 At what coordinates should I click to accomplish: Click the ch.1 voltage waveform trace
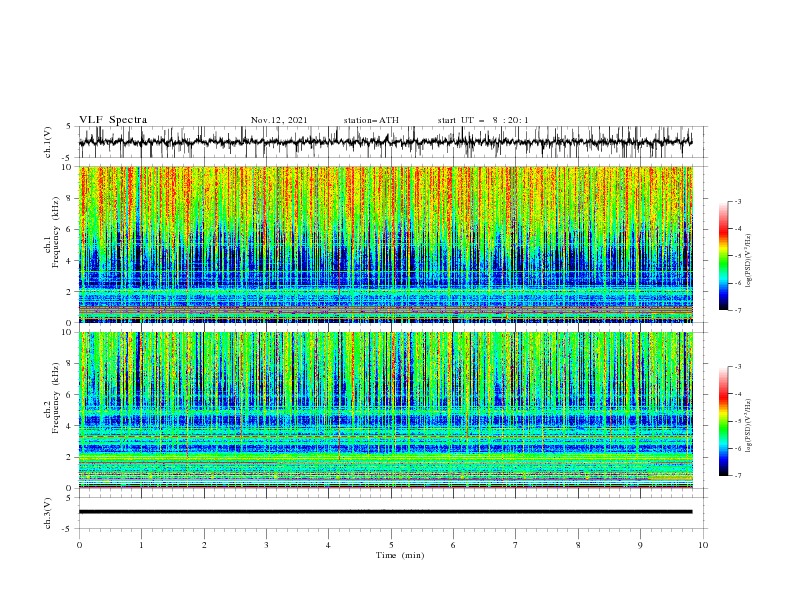pyautogui.click(x=385, y=142)
